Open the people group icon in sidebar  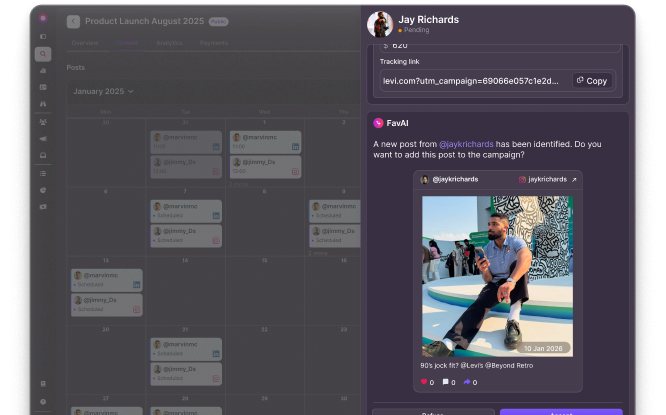43,122
